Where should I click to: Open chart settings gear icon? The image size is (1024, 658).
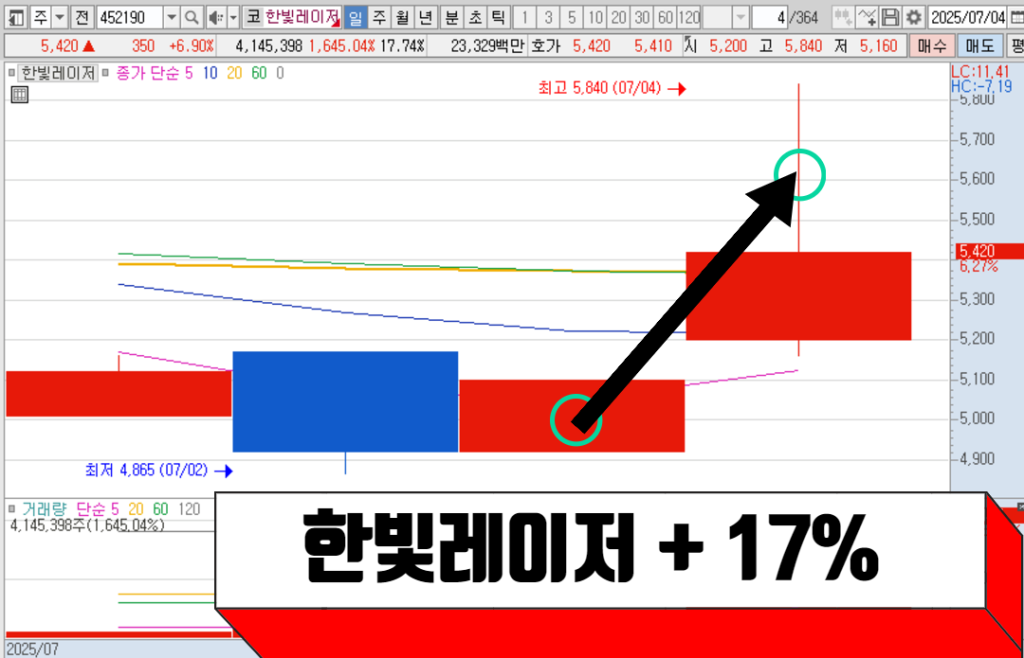tap(914, 17)
